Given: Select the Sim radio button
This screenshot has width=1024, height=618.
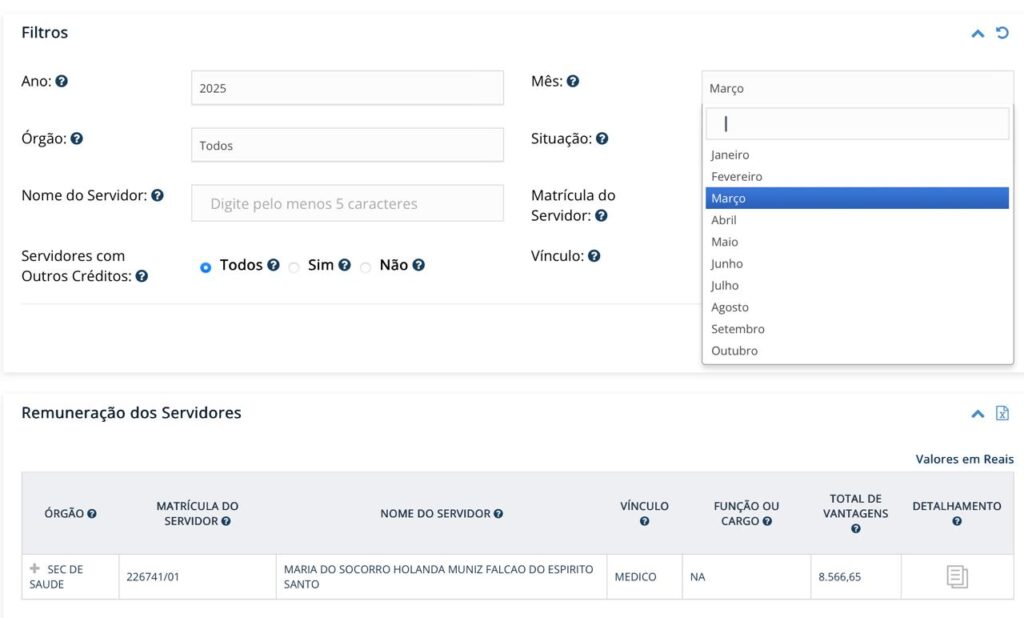Looking at the screenshot, I should point(294,267).
